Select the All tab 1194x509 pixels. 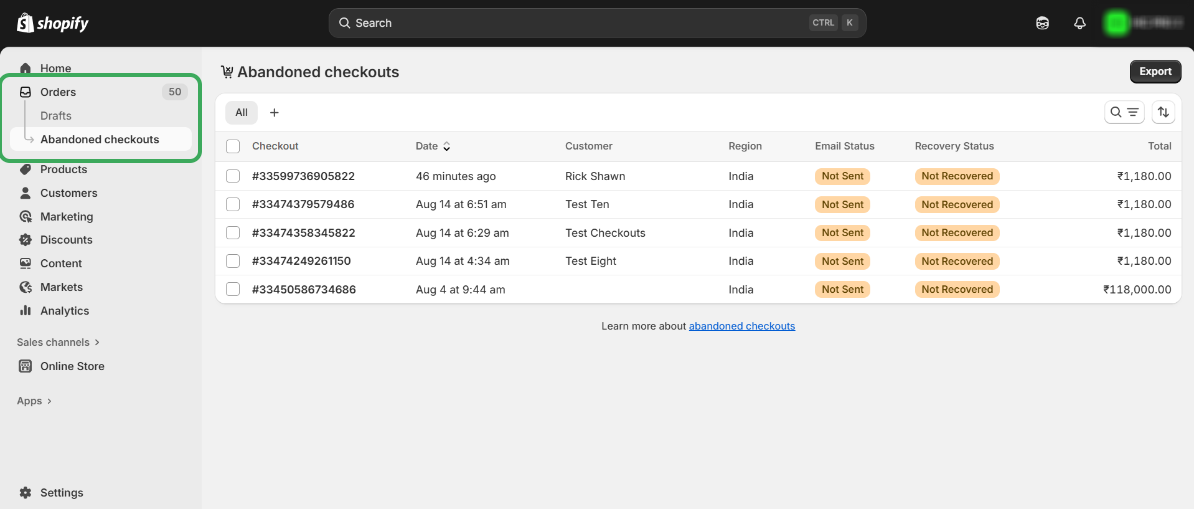241,113
